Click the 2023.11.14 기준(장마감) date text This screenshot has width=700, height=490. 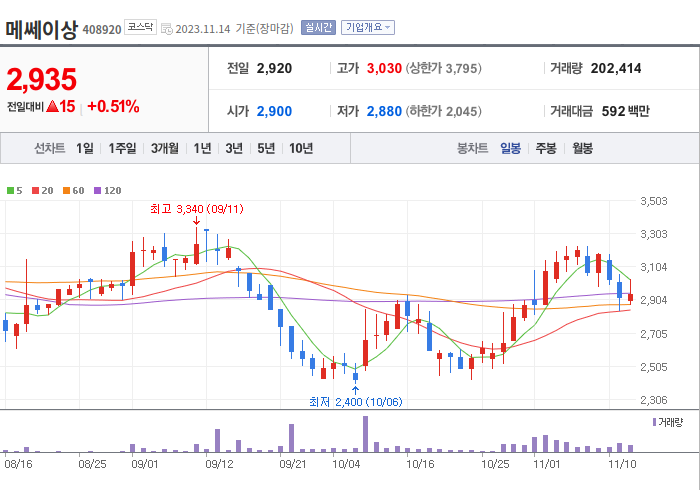pyautogui.click(x=234, y=29)
